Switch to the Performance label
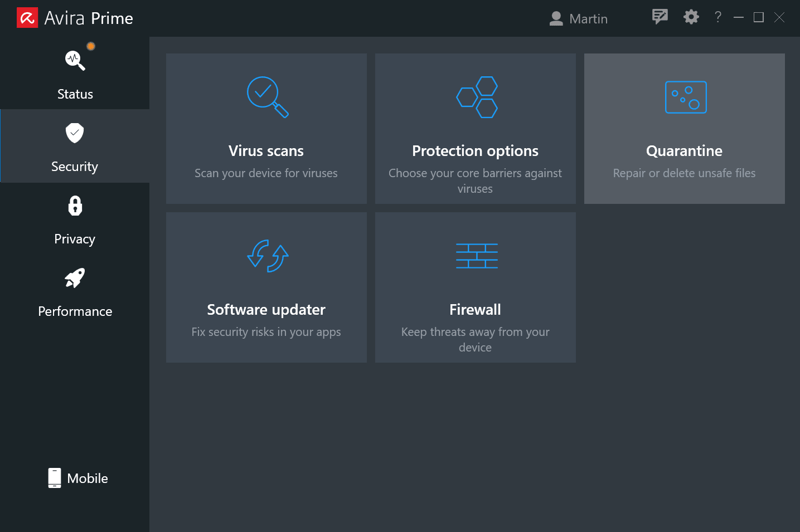This screenshot has height=532, width=800. point(75,312)
